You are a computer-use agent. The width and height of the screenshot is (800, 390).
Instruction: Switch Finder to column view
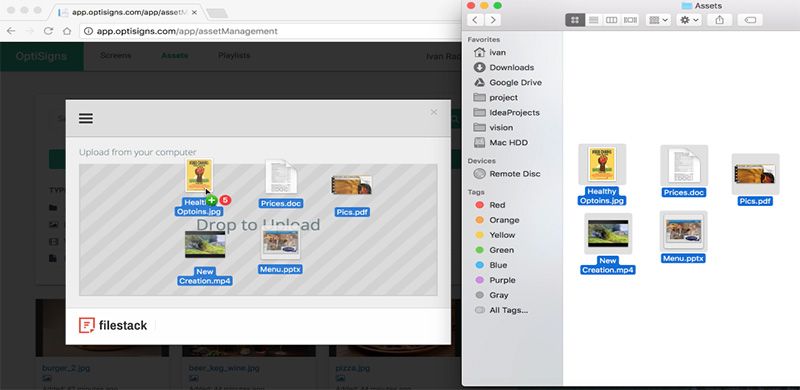(611, 20)
